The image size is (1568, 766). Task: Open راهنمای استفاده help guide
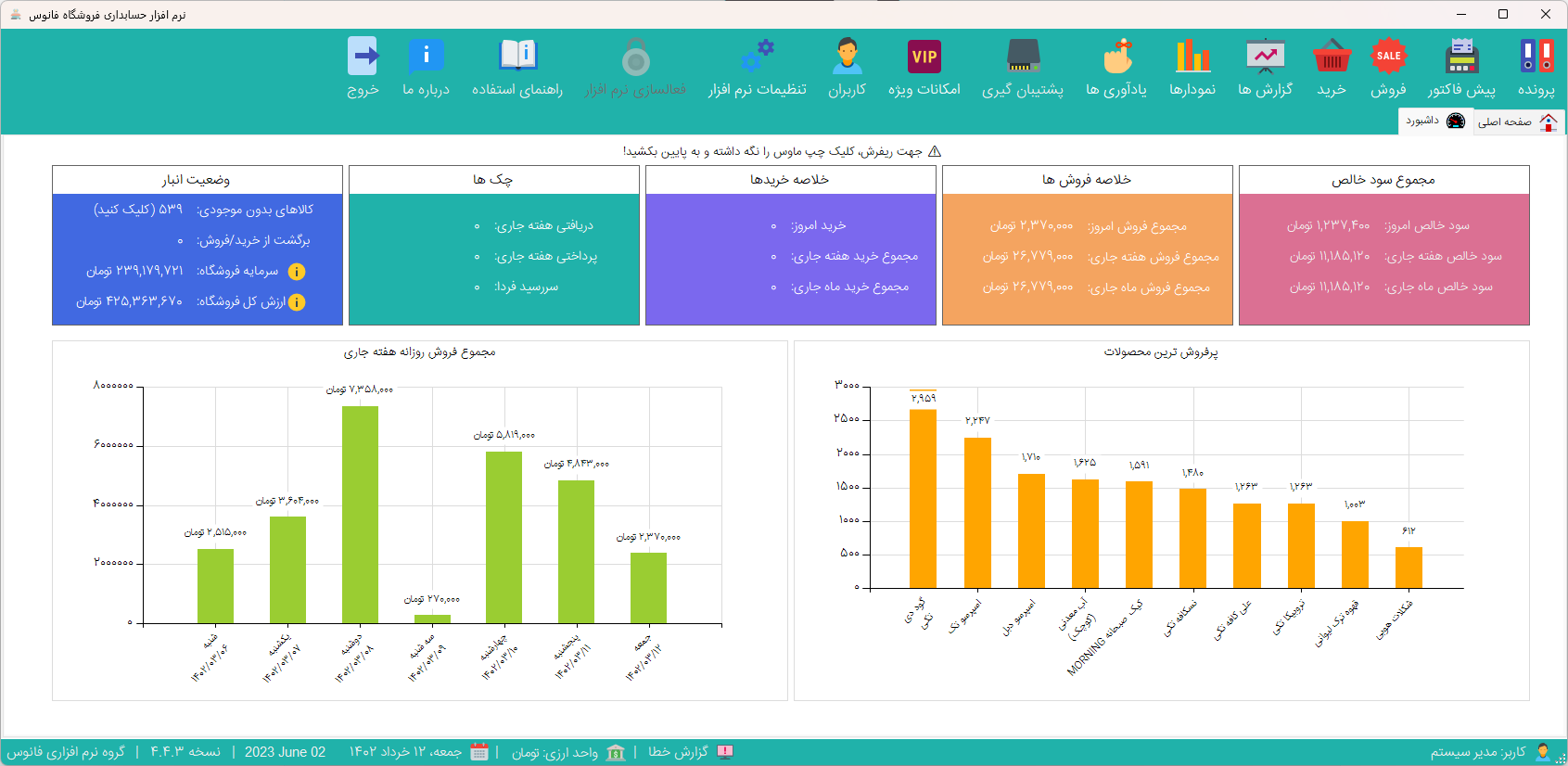[517, 57]
